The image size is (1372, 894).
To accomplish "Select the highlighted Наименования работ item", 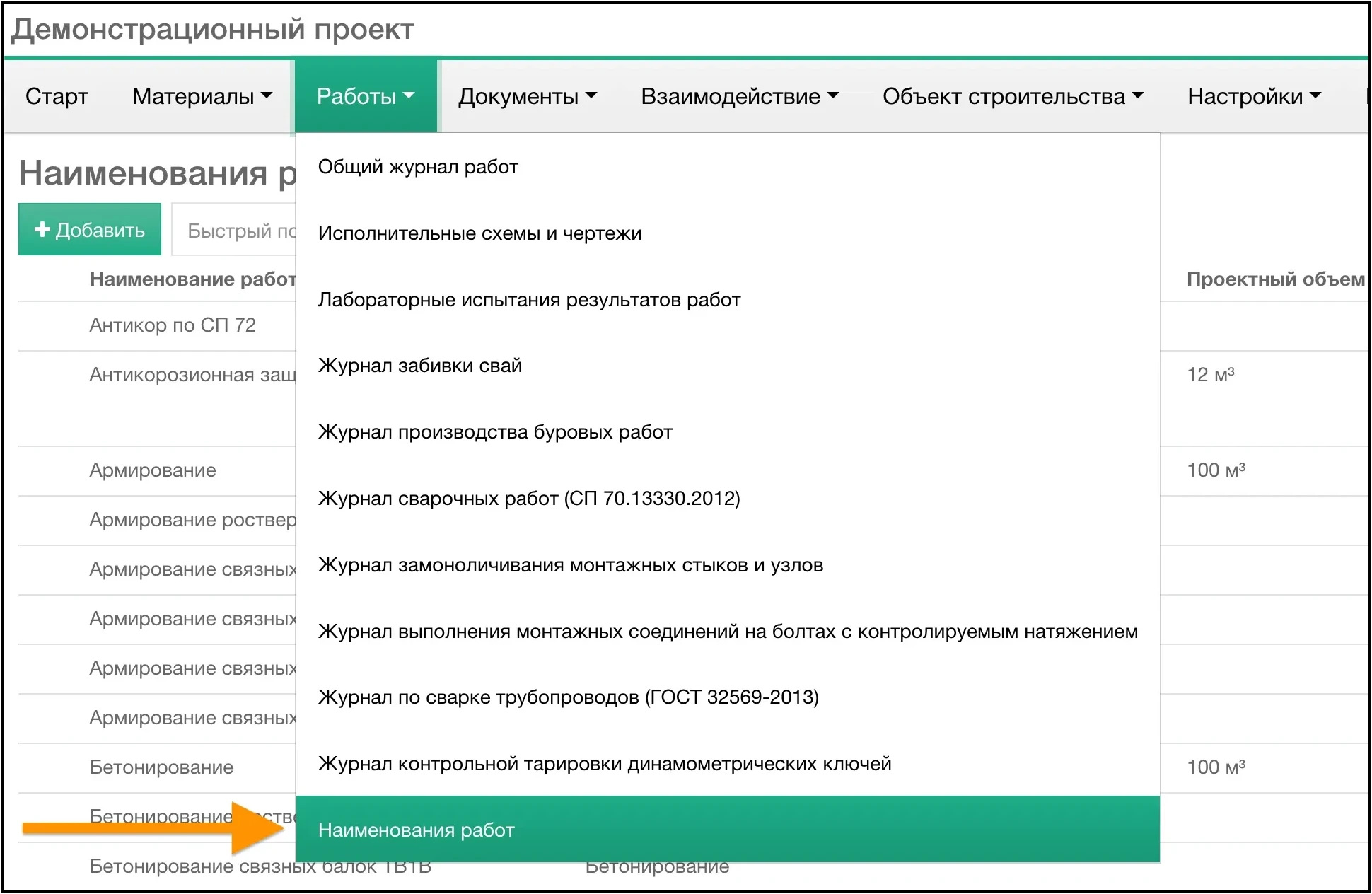I will point(416,830).
